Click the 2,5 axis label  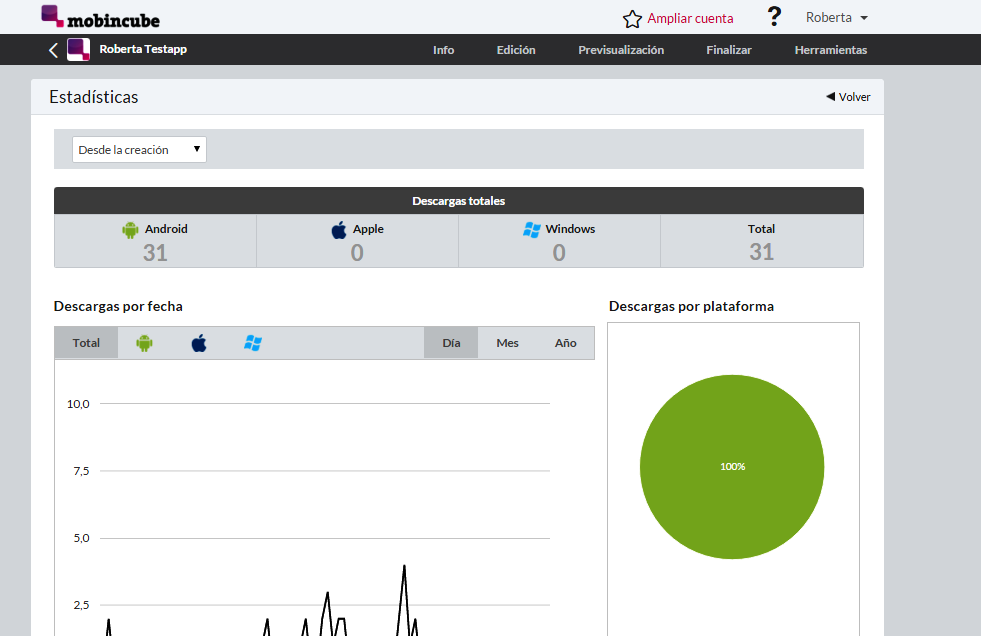pyautogui.click(x=81, y=605)
